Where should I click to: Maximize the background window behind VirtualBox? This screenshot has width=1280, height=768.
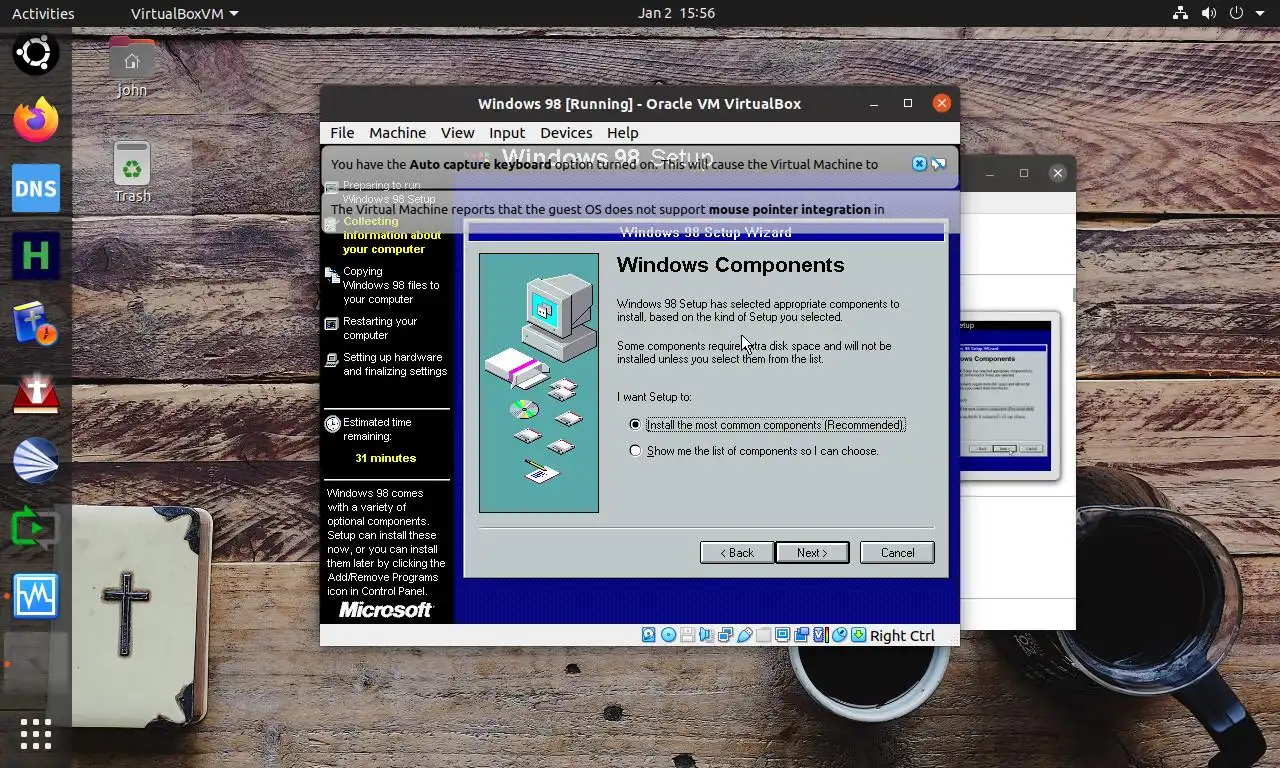(1023, 173)
